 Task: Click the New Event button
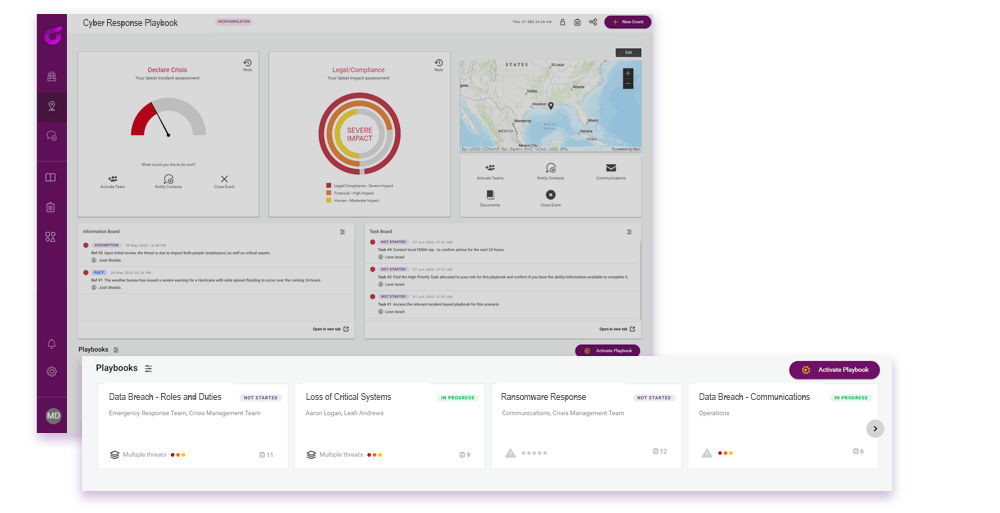[628, 22]
